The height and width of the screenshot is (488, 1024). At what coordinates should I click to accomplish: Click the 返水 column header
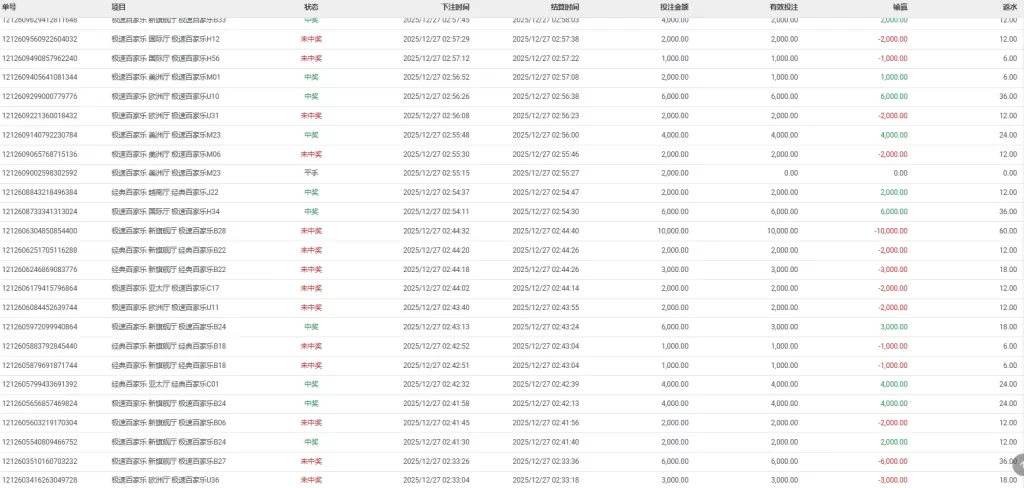[1010, 6]
